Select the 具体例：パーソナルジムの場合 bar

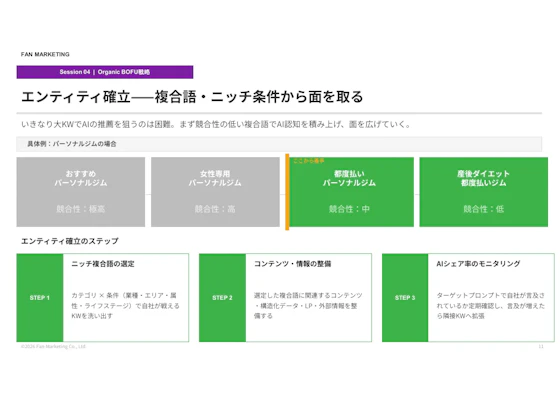[x=279, y=144]
